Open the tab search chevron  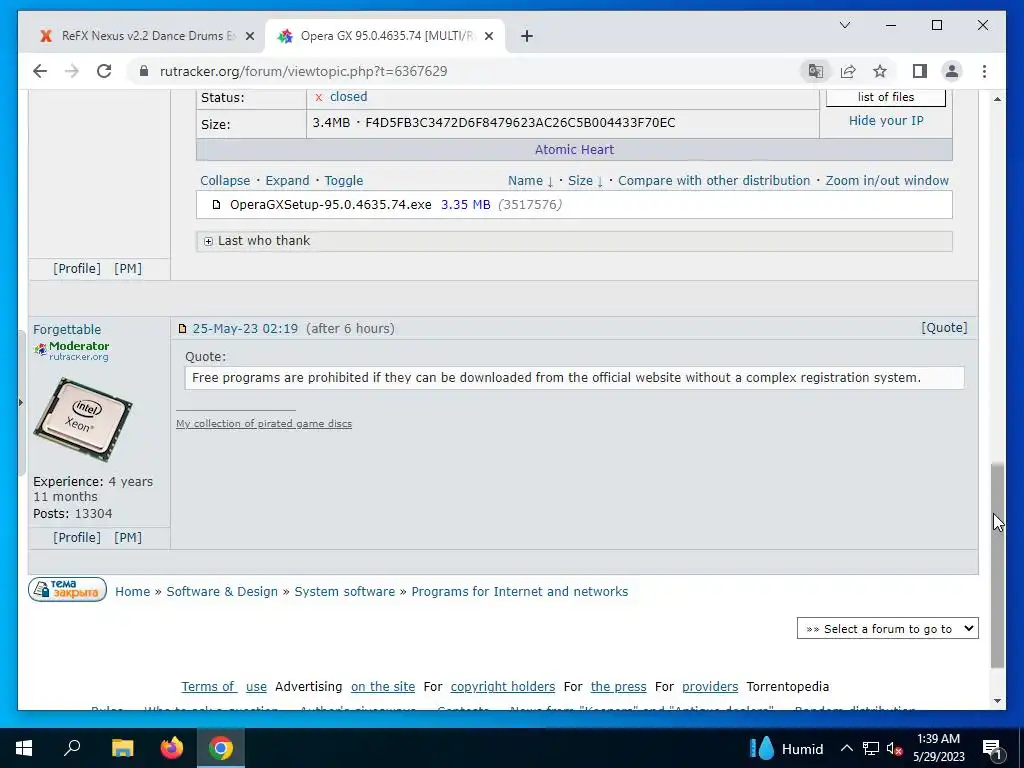tap(844, 25)
